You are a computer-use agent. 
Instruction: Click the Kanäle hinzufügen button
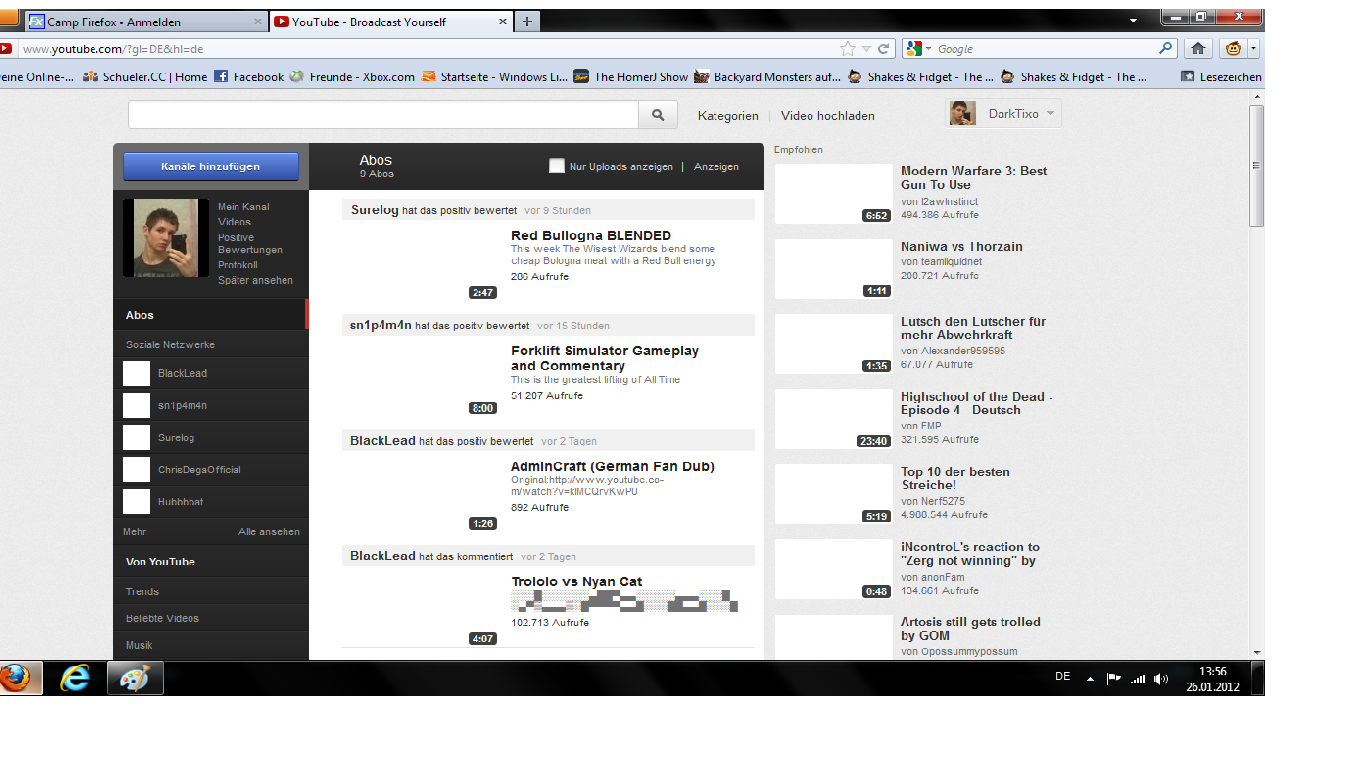pyautogui.click(x=211, y=167)
